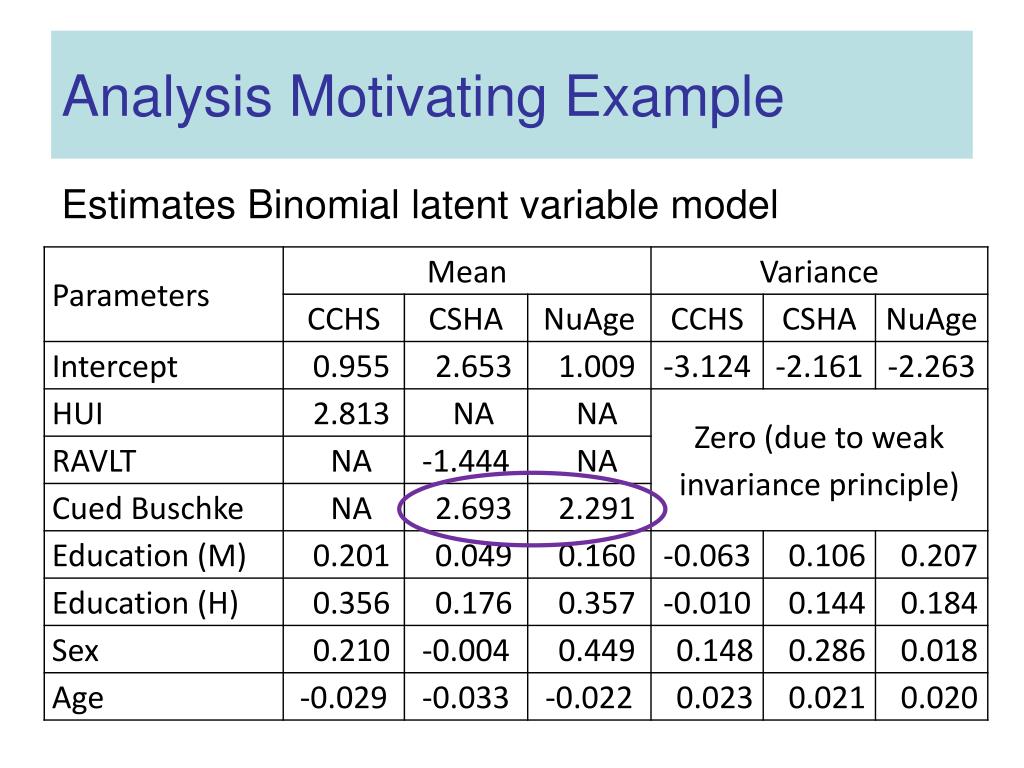
Task: Click the Education (H) row label
Action: click(x=145, y=603)
